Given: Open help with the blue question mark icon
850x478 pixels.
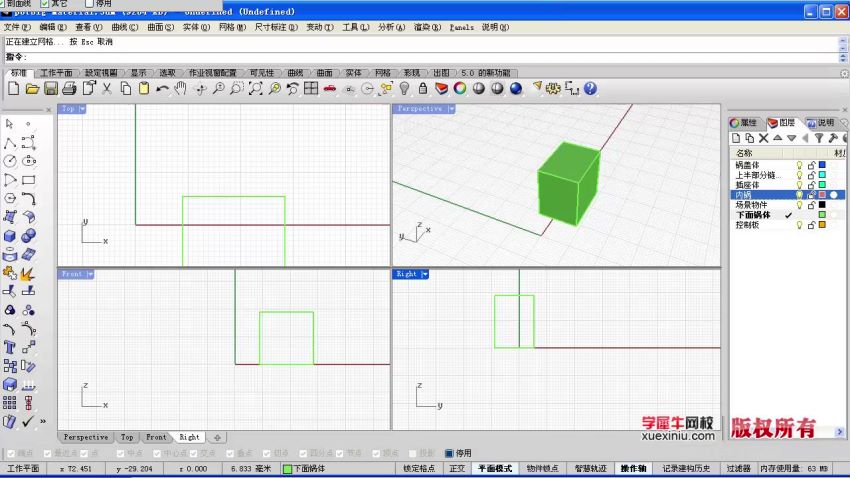Looking at the screenshot, I should [590, 88].
